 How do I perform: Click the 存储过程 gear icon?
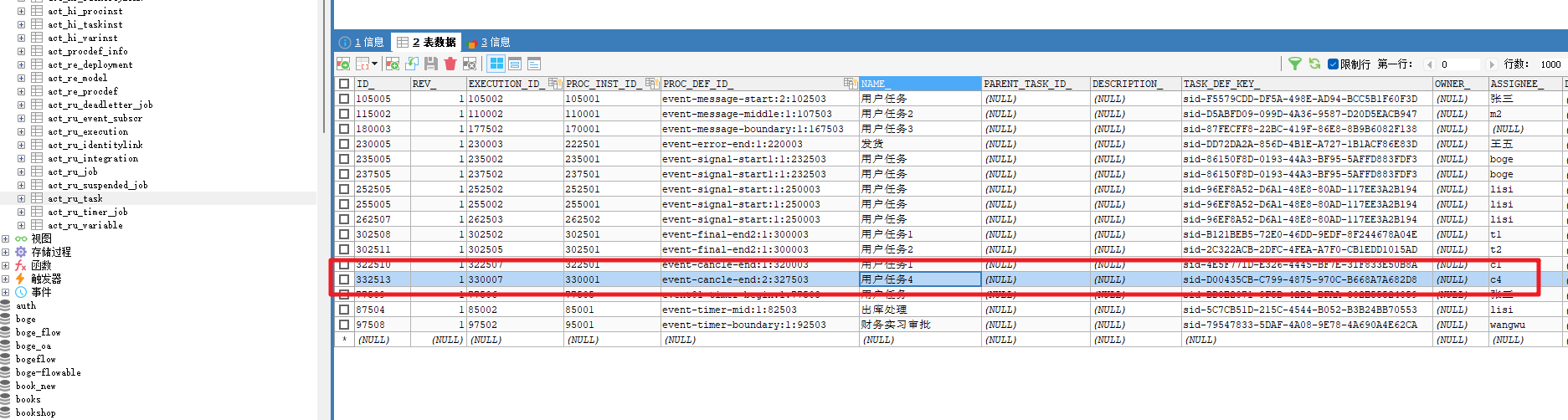[x=21, y=252]
